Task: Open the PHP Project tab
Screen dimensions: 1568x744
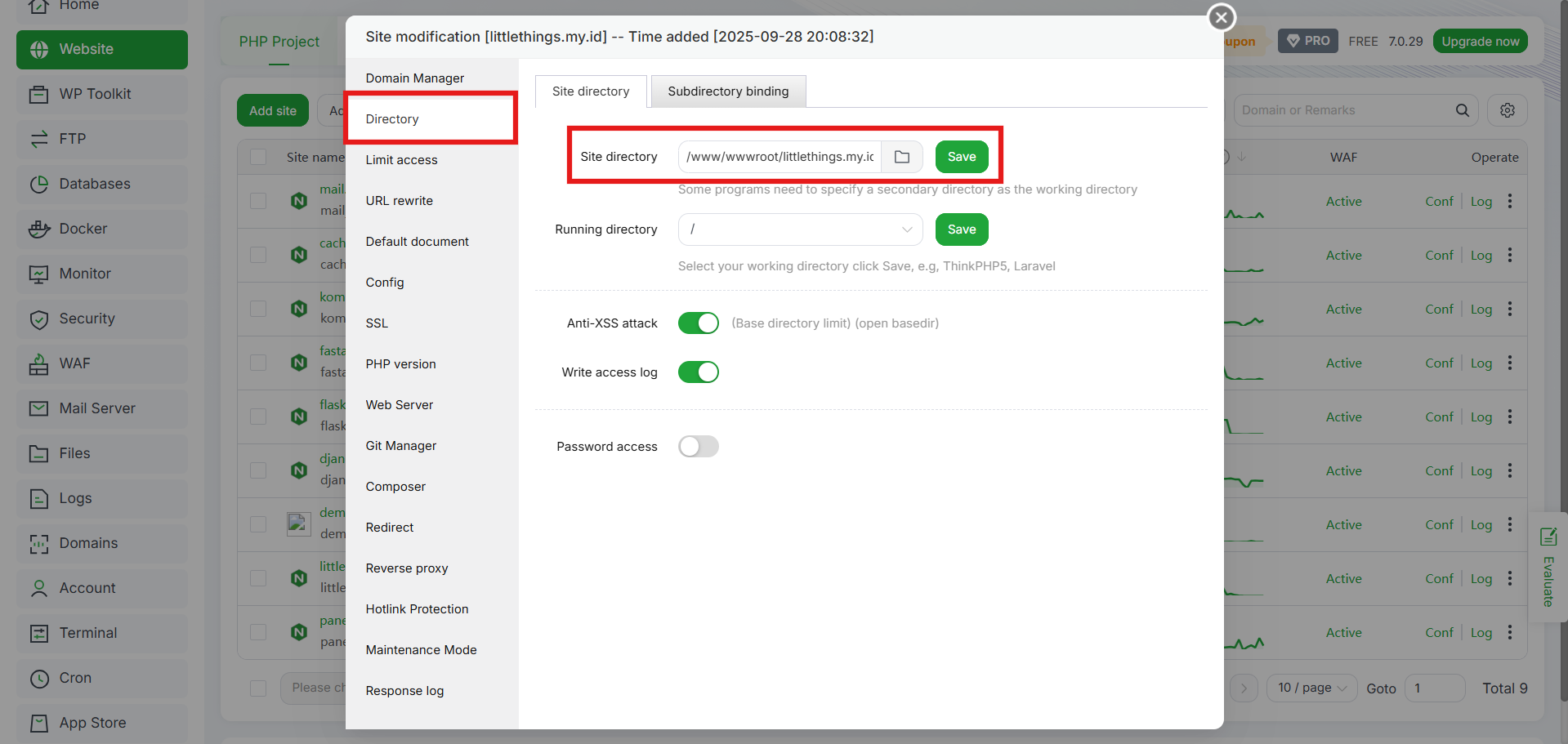Action: (x=279, y=42)
